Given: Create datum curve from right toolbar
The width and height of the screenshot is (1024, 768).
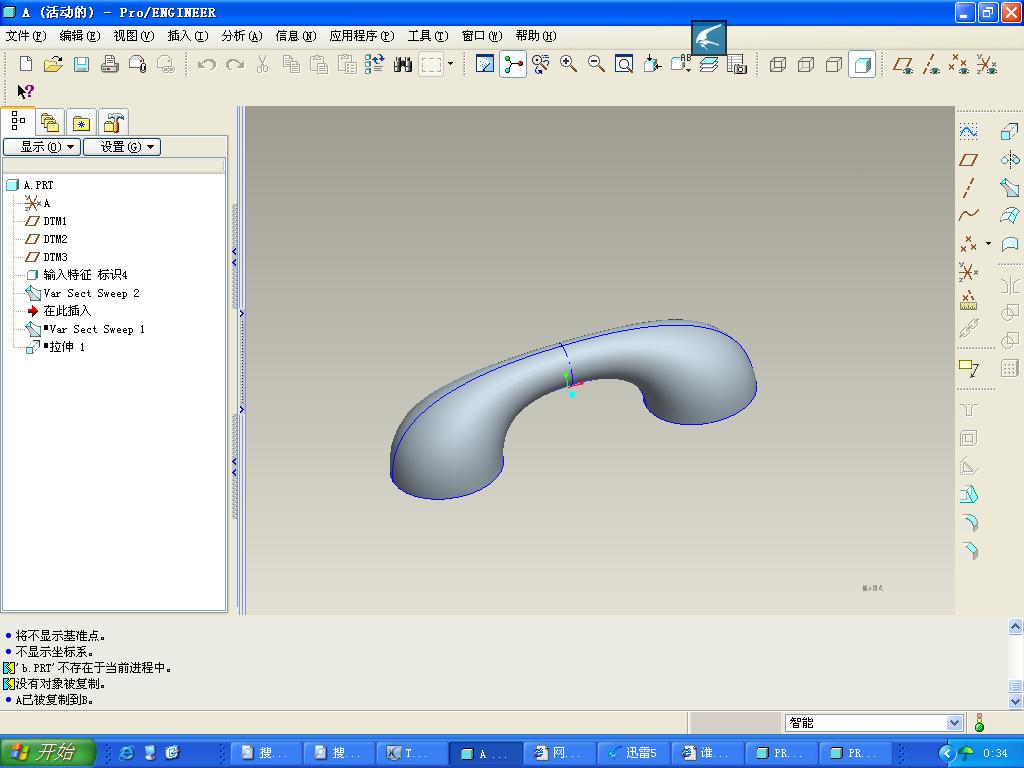Looking at the screenshot, I should (x=968, y=215).
